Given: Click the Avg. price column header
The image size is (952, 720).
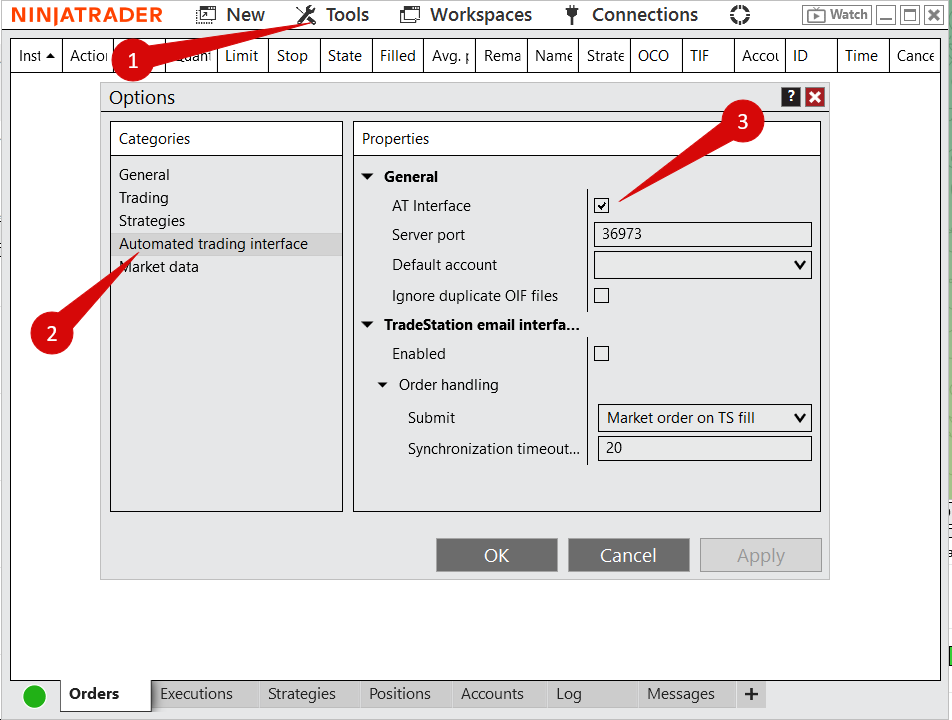Looking at the screenshot, I should pos(449,56).
